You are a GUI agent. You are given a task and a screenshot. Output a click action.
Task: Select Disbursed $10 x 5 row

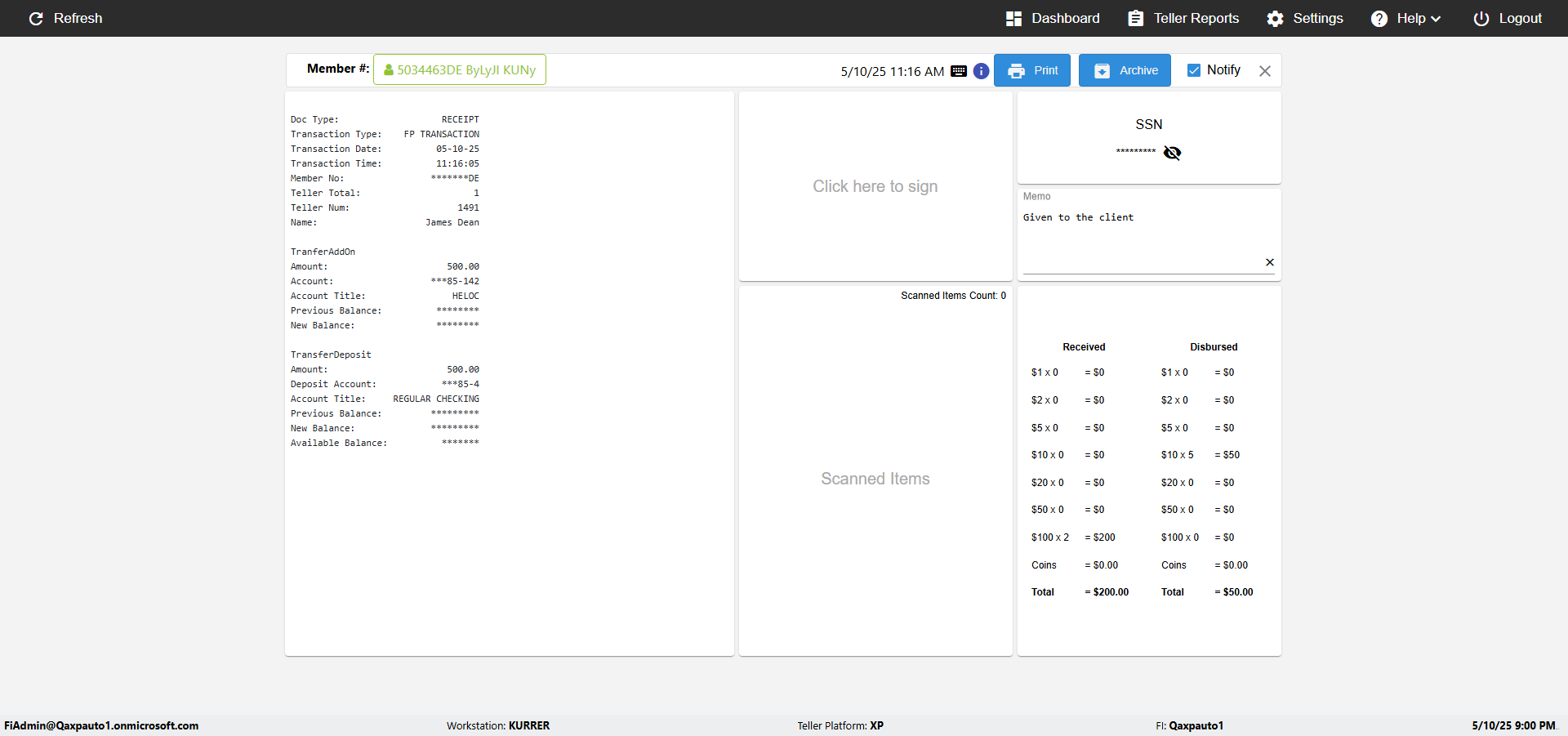1200,455
